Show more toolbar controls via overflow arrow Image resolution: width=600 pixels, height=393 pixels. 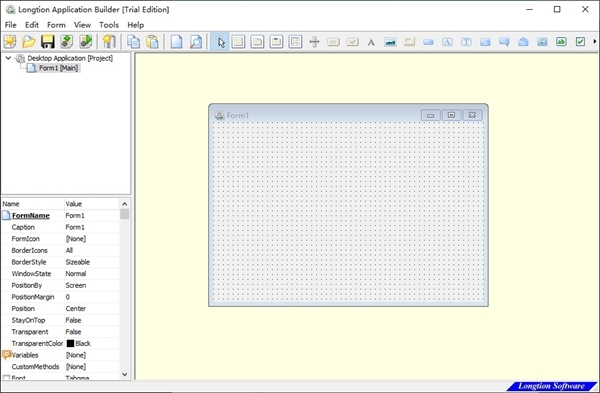595,41
